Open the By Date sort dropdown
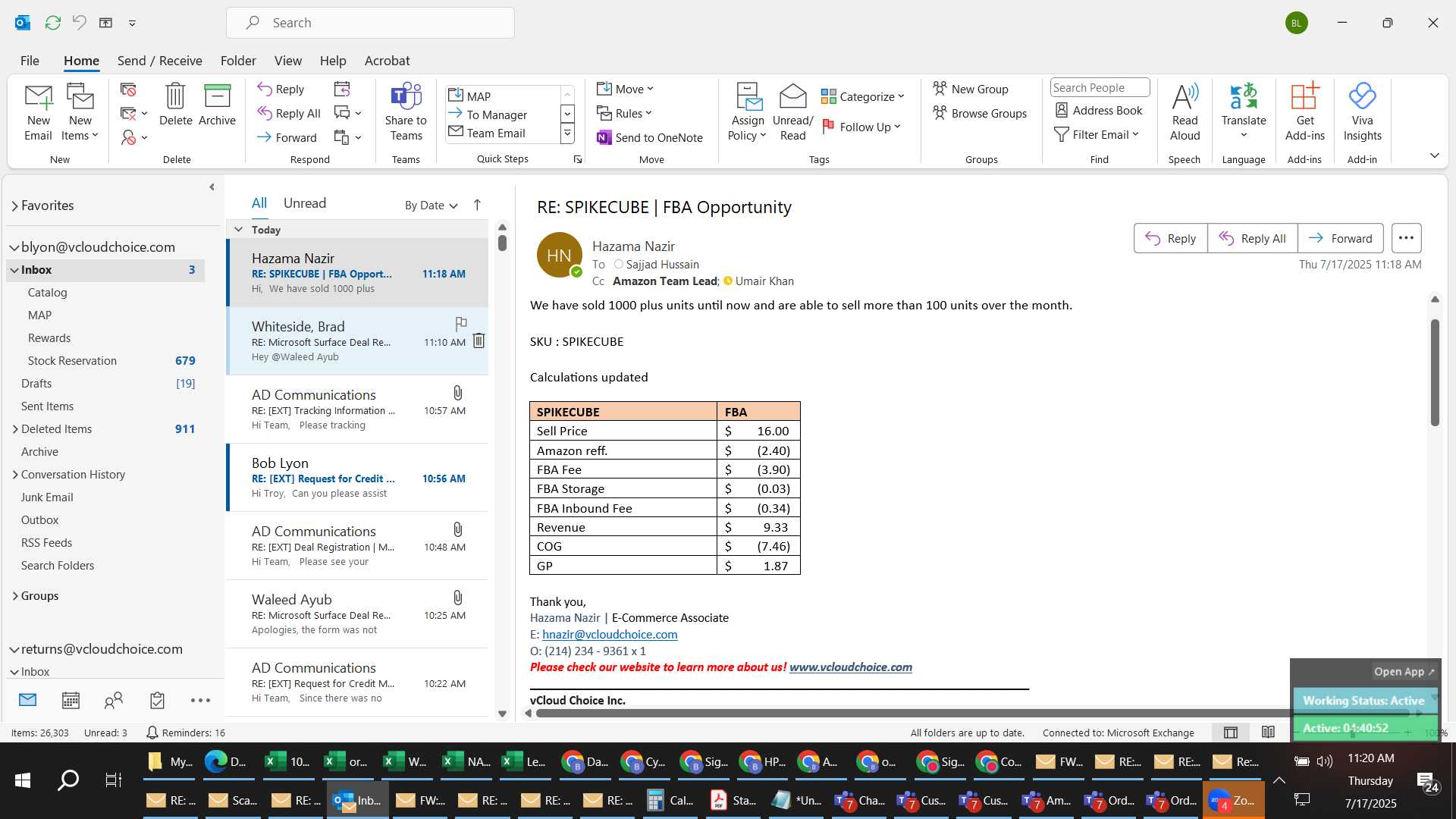The width and height of the screenshot is (1456, 819). [431, 205]
